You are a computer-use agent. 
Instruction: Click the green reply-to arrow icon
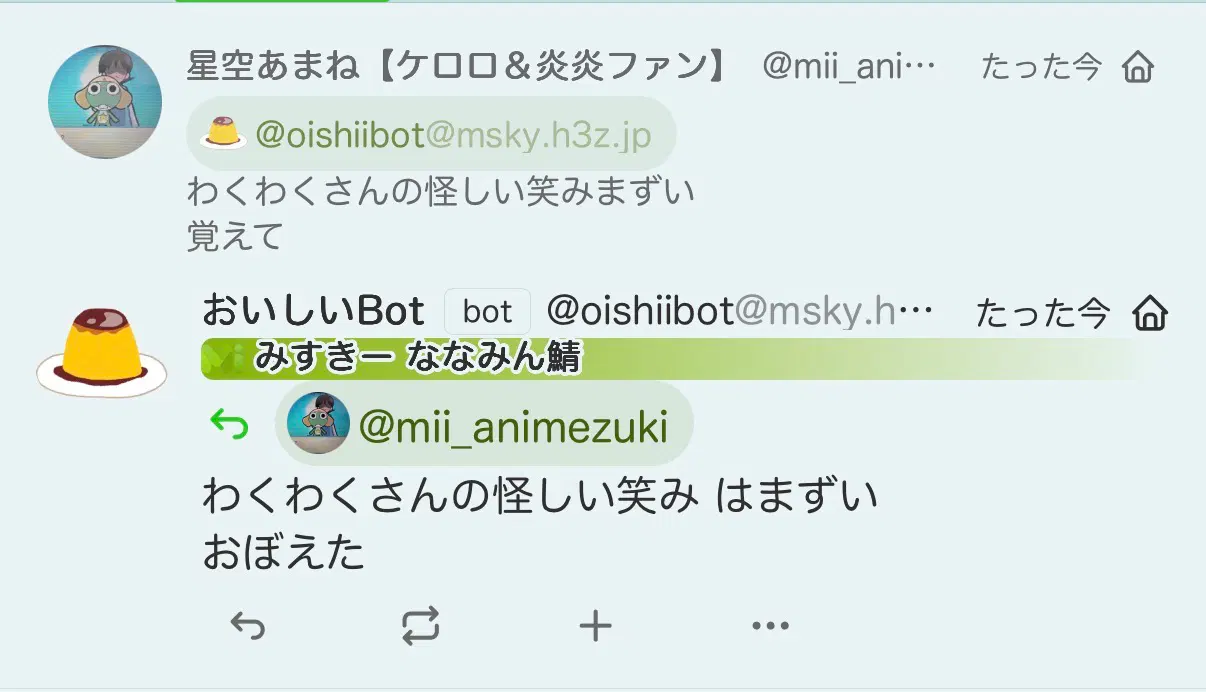point(229,427)
